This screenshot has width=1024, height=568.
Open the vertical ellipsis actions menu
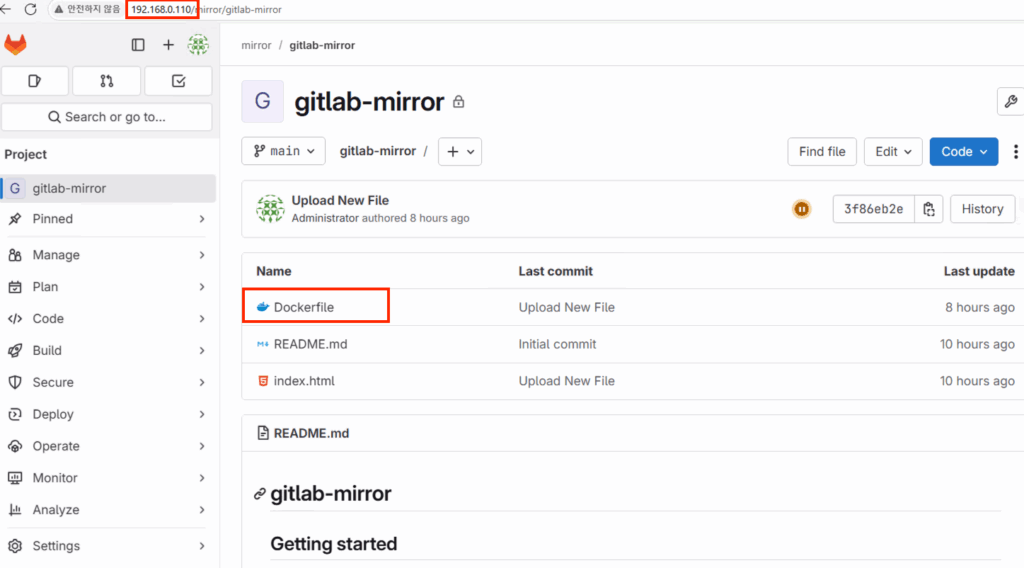pyautogui.click(x=1015, y=151)
